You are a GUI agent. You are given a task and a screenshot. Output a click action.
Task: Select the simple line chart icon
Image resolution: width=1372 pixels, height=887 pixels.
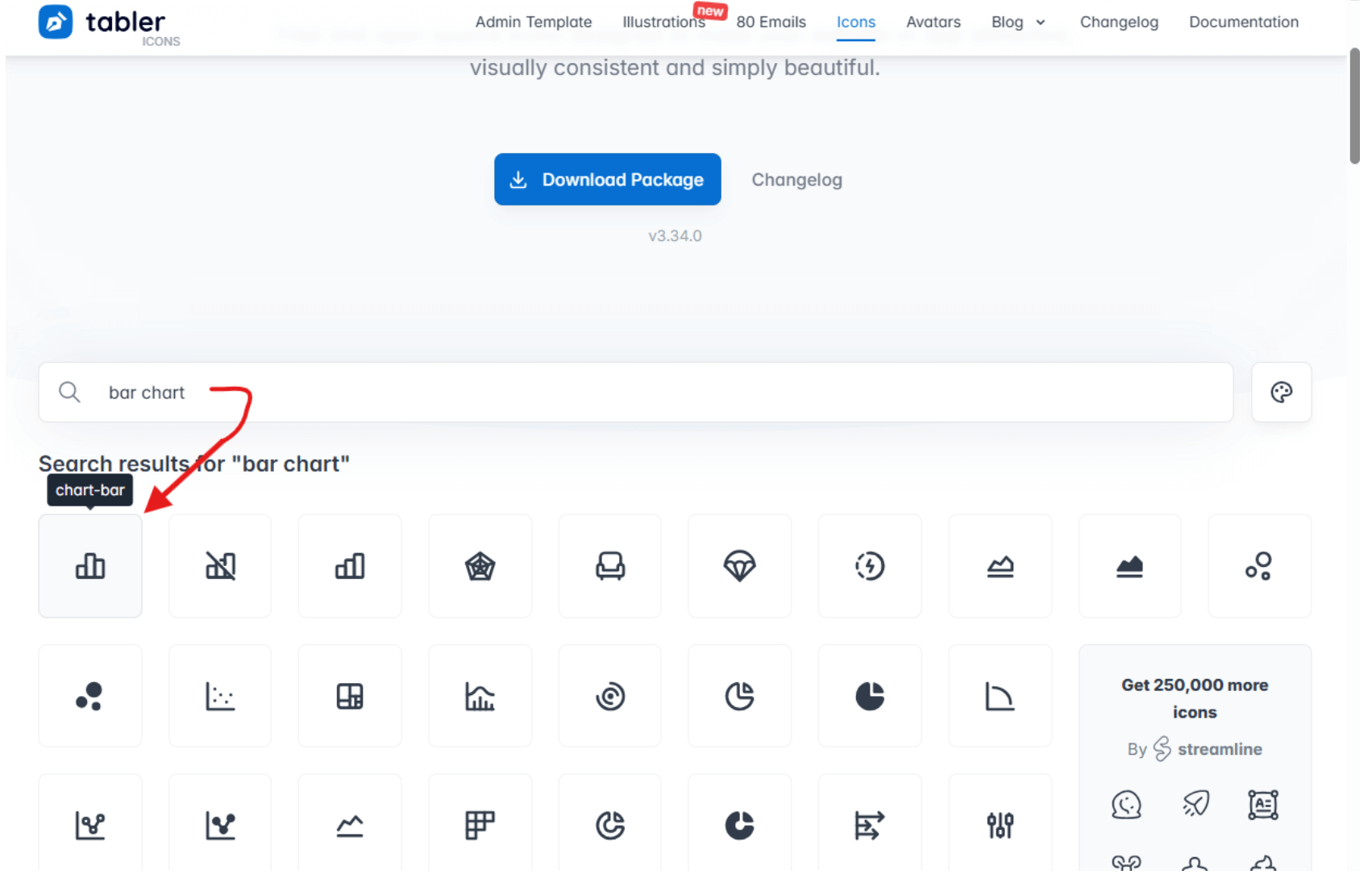coord(350,825)
